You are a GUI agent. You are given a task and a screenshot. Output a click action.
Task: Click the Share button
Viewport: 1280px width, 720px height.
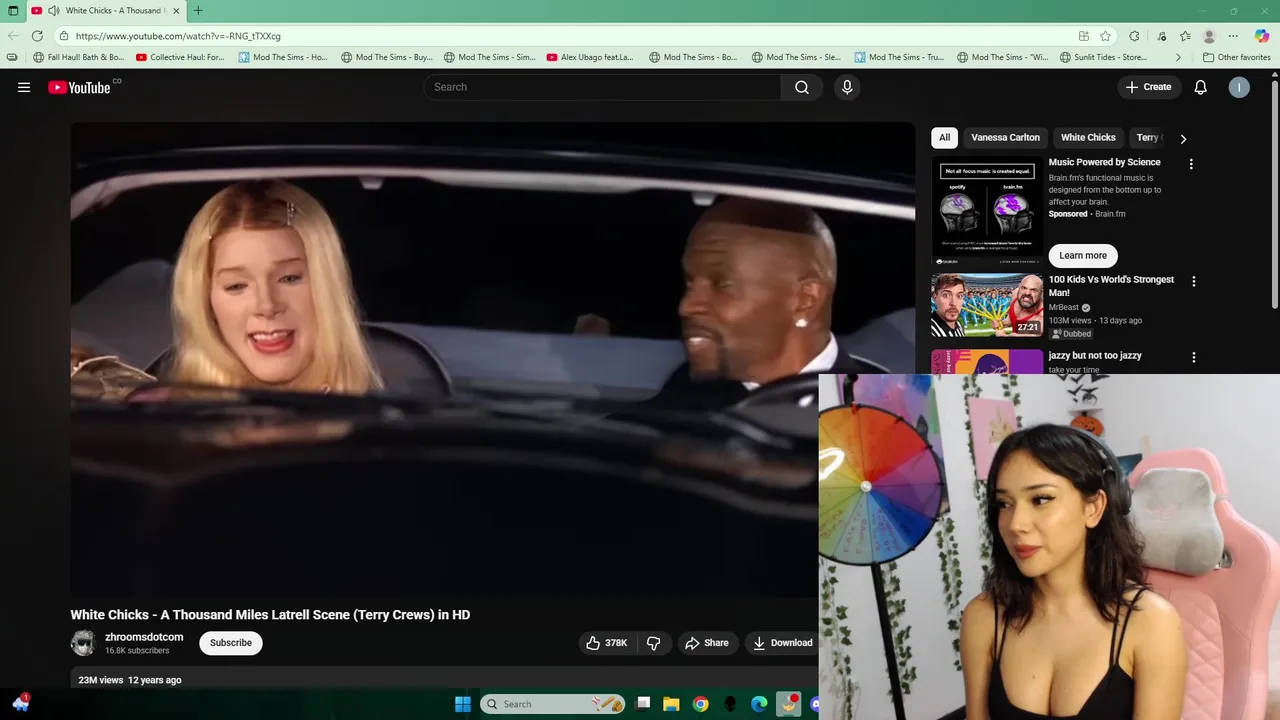pos(706,643)
